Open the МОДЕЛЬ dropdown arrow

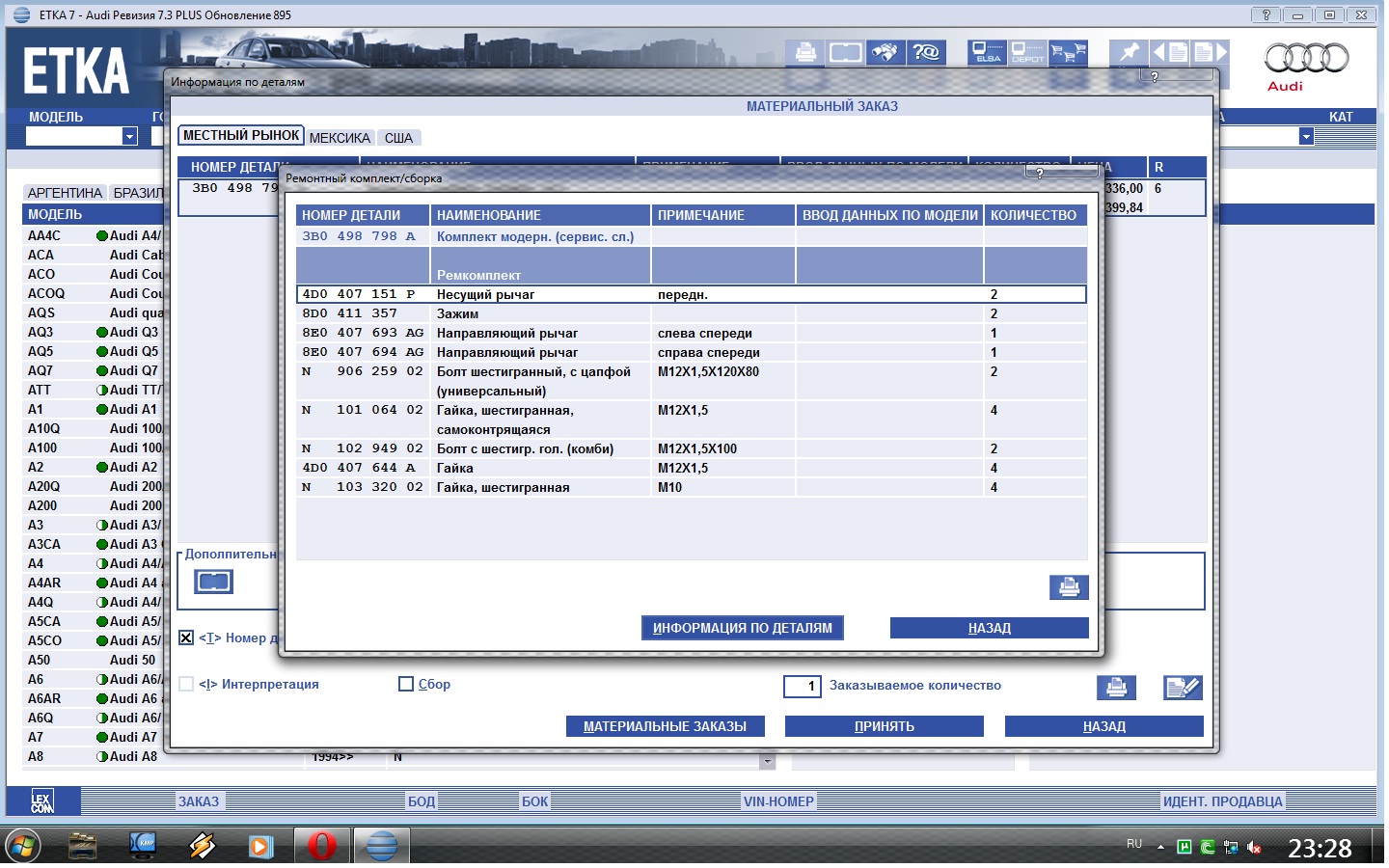130,137
